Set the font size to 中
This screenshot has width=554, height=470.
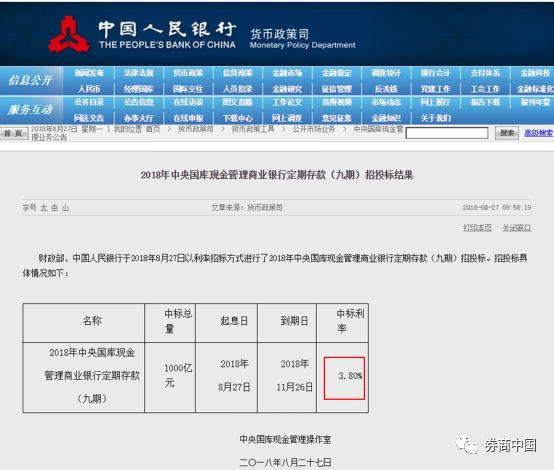click(x=54, y=208)
